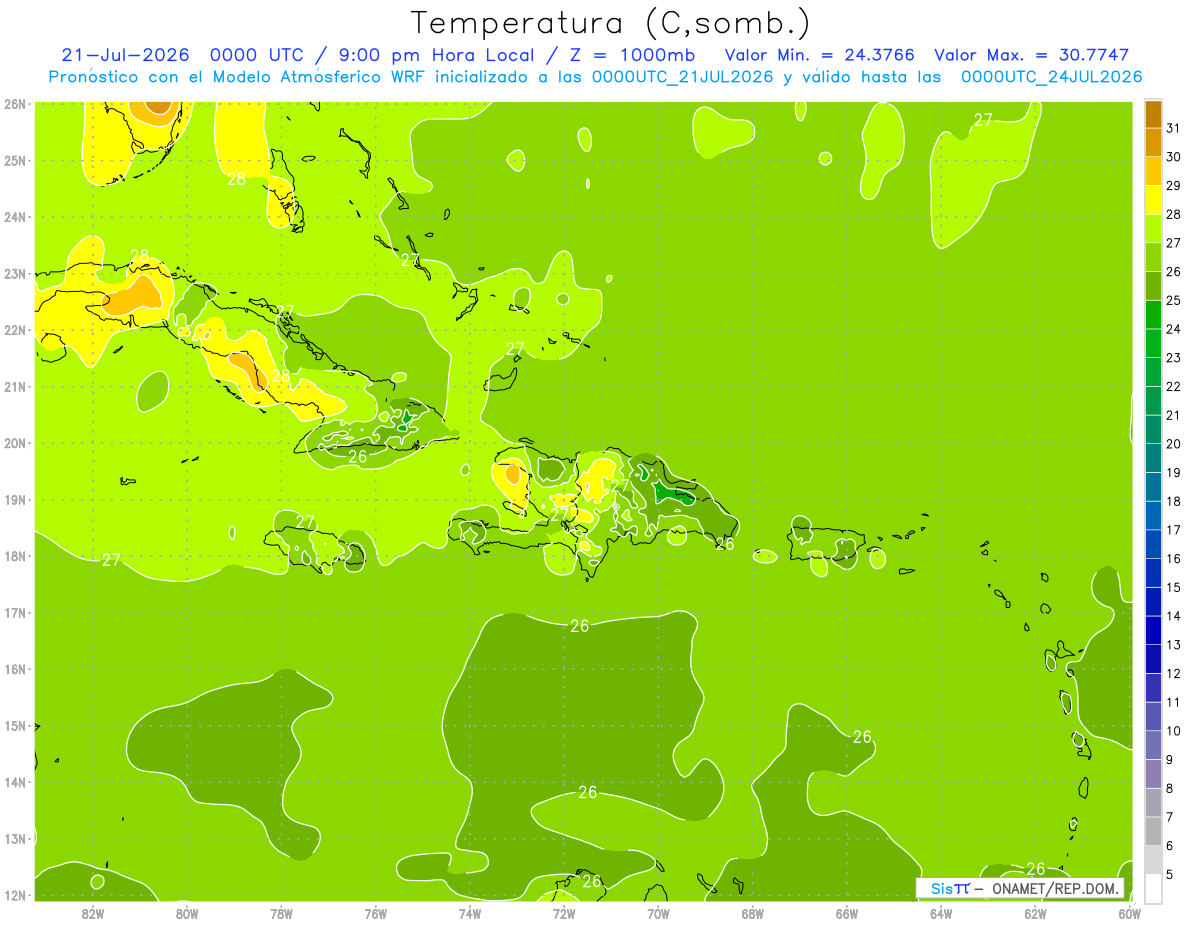This screenshot has width=1200, height=927.
Task: Click the '19N' latitude axis label
Action: 15,500
